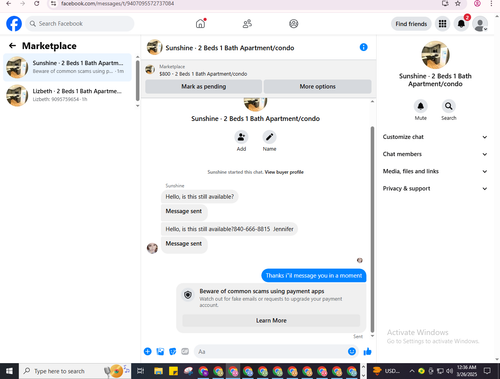This screenshot has height=379, width=500.
Task: Click the 'Hello, is this still available?' message
Action: (x=200, y=197)
